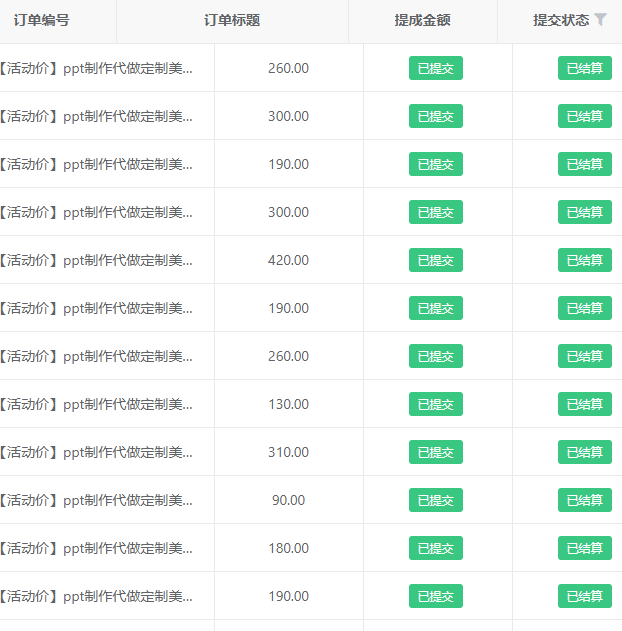Click the 已结算 tag in the 90.00 row
The image size is (622, 631).
(x=585, y=500)
